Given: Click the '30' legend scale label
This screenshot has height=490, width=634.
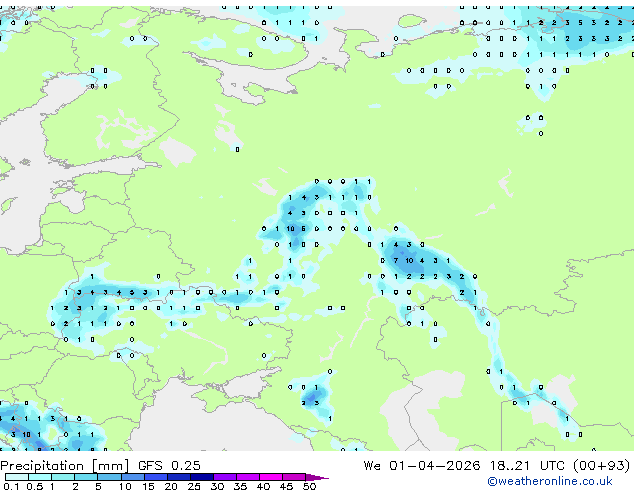Looking at the screenshot, I should click(x=217, y=486).
